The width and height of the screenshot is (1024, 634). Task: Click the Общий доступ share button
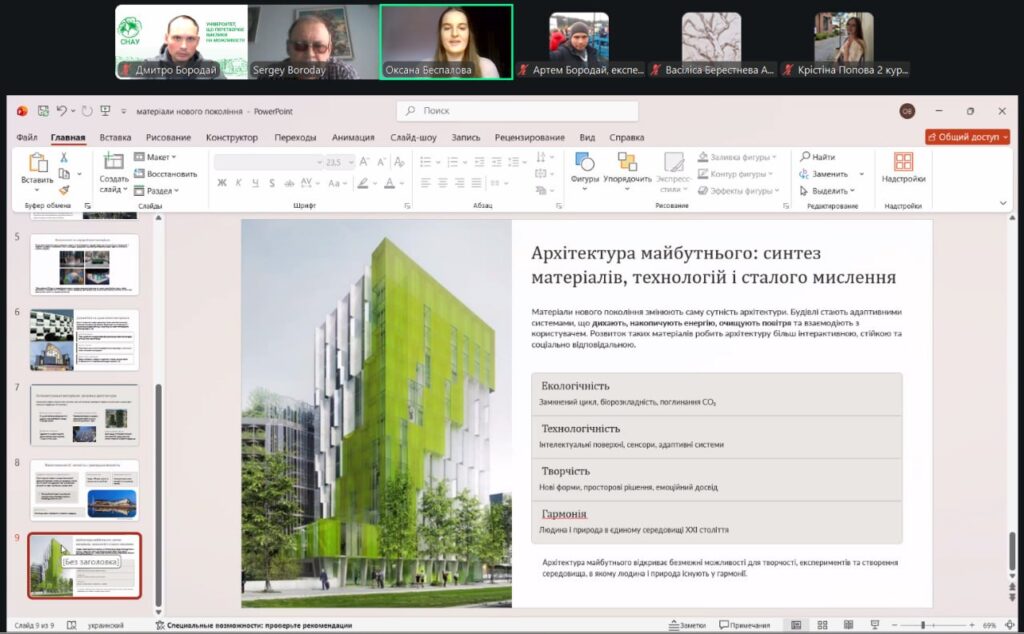click(966, 137)
